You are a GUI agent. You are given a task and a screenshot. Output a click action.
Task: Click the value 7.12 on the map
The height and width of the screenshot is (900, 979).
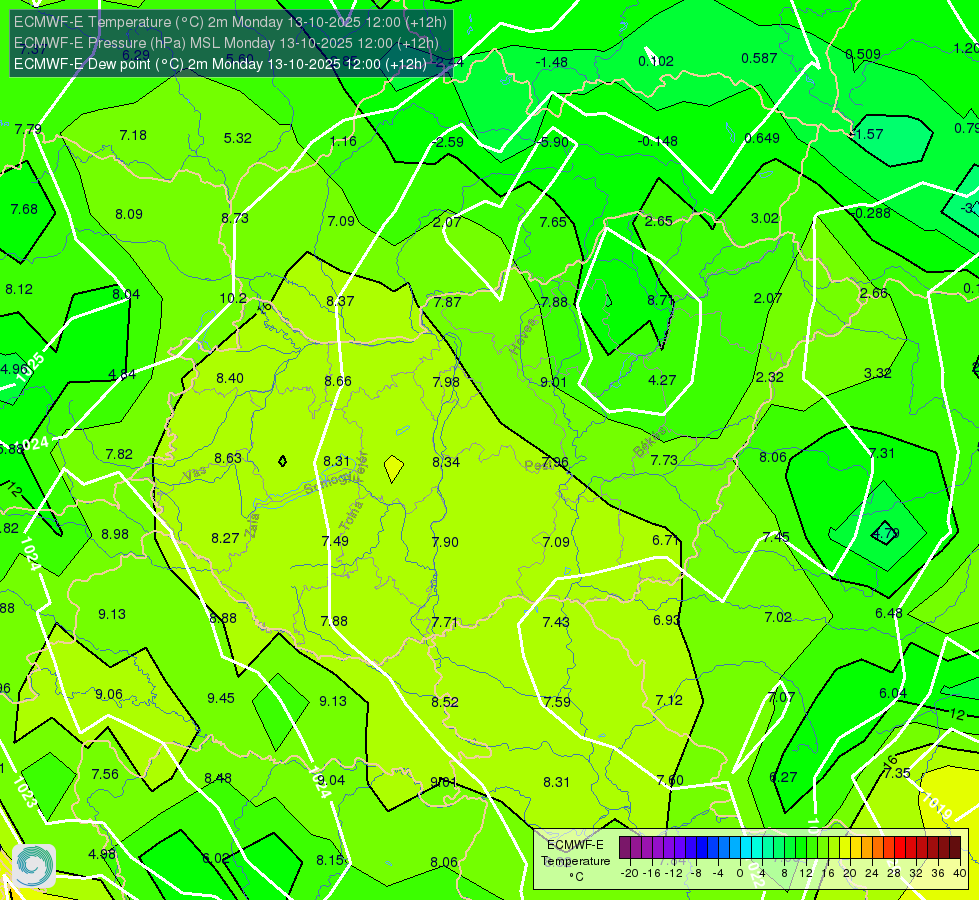[669, 700]
